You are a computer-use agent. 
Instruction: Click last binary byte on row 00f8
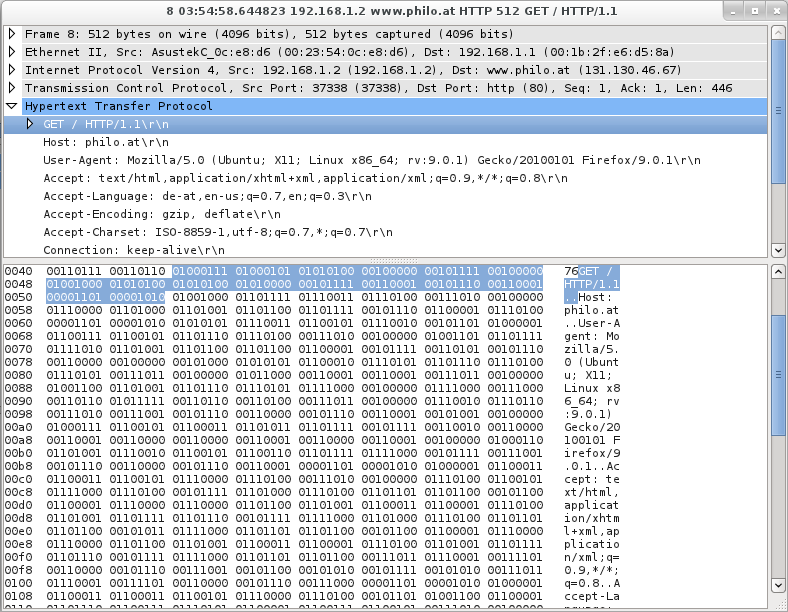515,570
